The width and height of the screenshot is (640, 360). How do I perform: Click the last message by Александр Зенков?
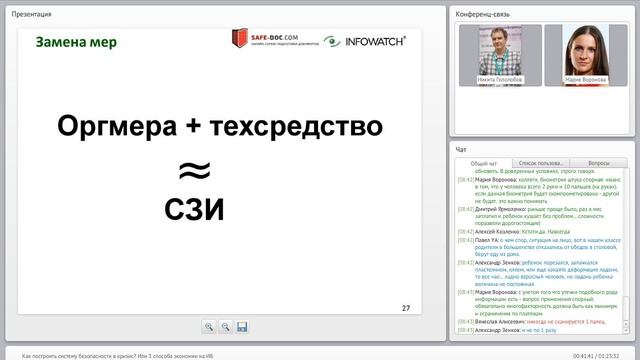(507, 330)
